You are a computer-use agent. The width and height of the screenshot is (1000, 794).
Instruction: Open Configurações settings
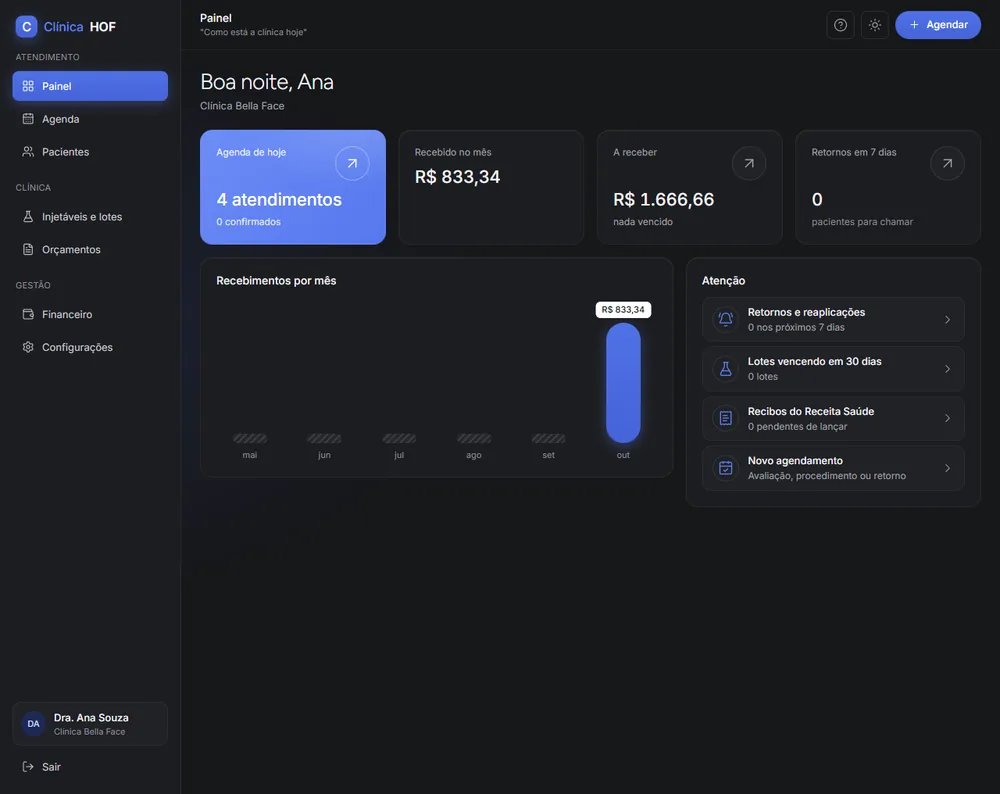point(90,347)
